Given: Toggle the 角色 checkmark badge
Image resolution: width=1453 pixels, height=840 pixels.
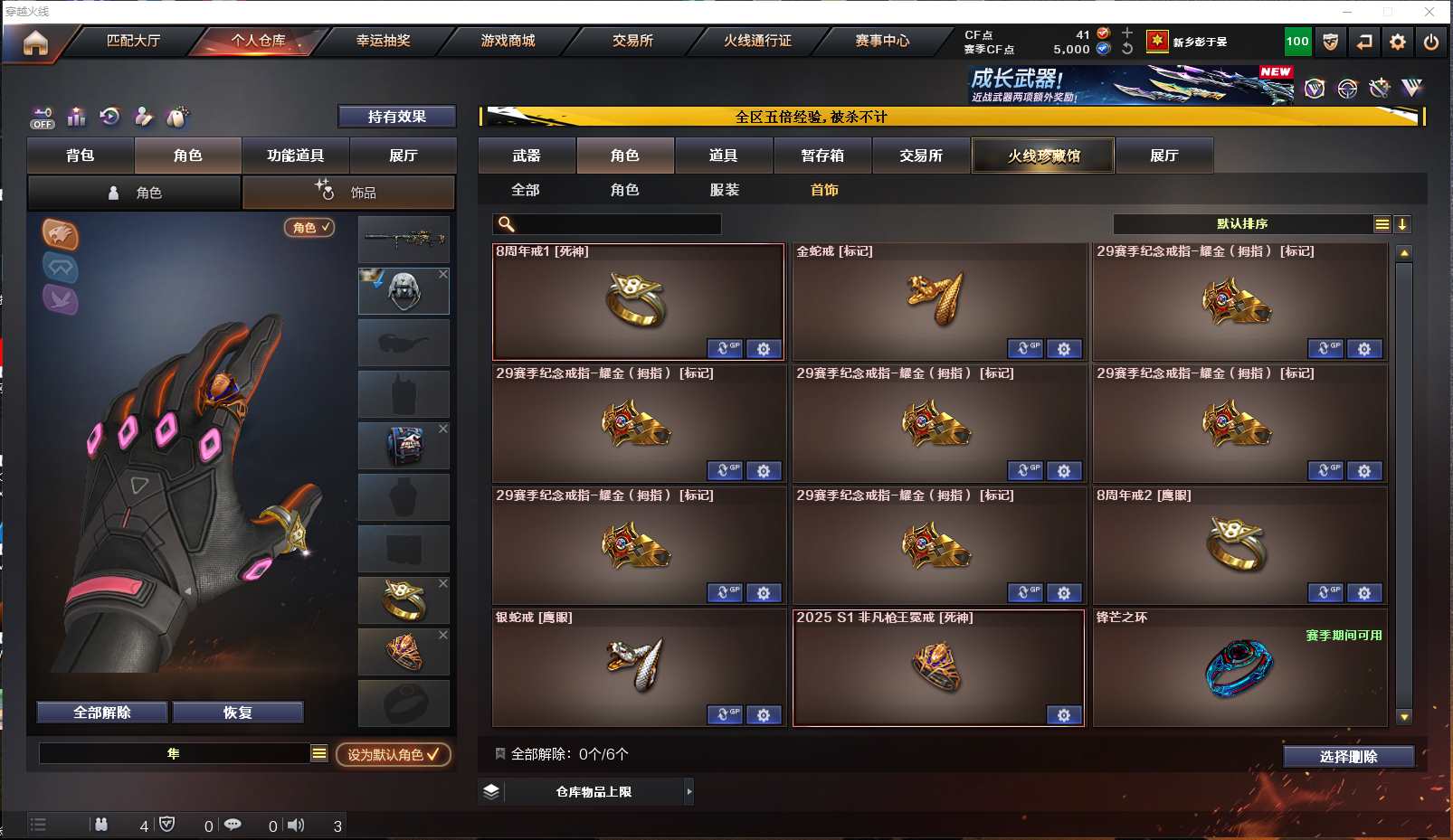Looking at the screenshot, I should pos(309,228).
